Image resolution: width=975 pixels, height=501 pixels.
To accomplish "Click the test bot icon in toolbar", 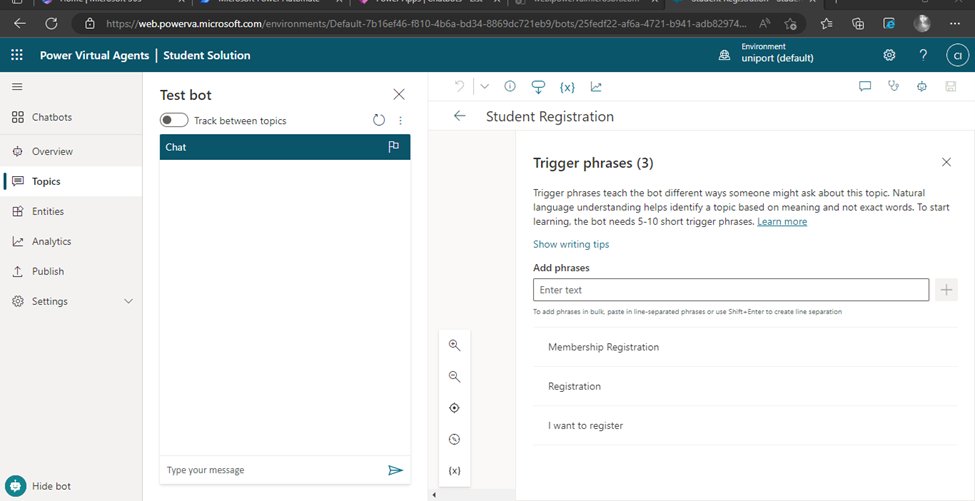I will pos(922,86).
